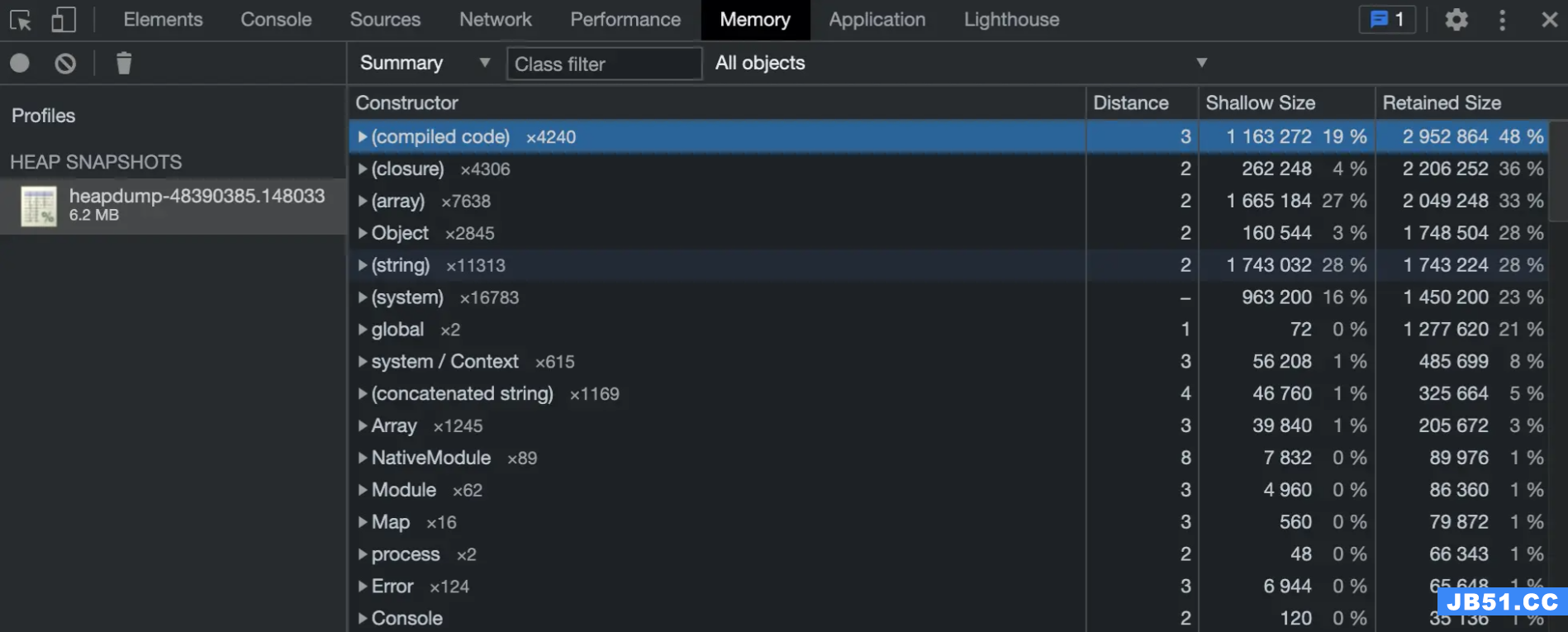The width and height of the screenshot is (1568, 632).
Task: Open the issues counter badge showing 1
Action: coord(1387,20)
